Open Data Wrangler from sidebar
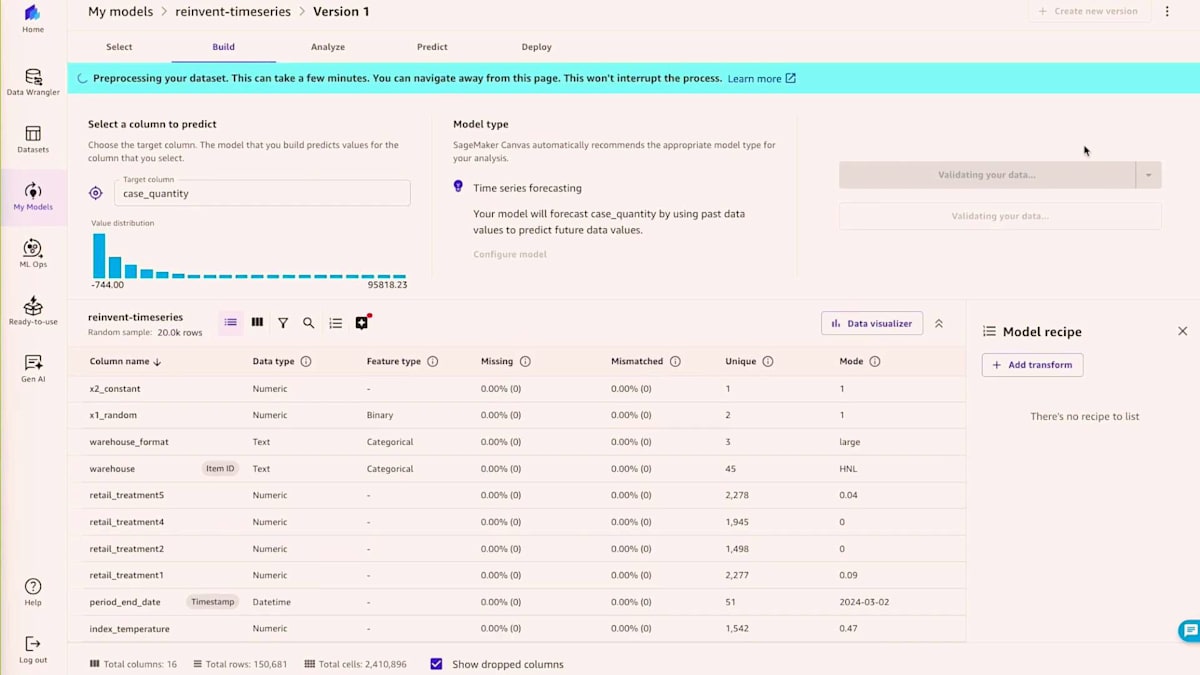Screen dimensions: 1200x675 (33, 82)
